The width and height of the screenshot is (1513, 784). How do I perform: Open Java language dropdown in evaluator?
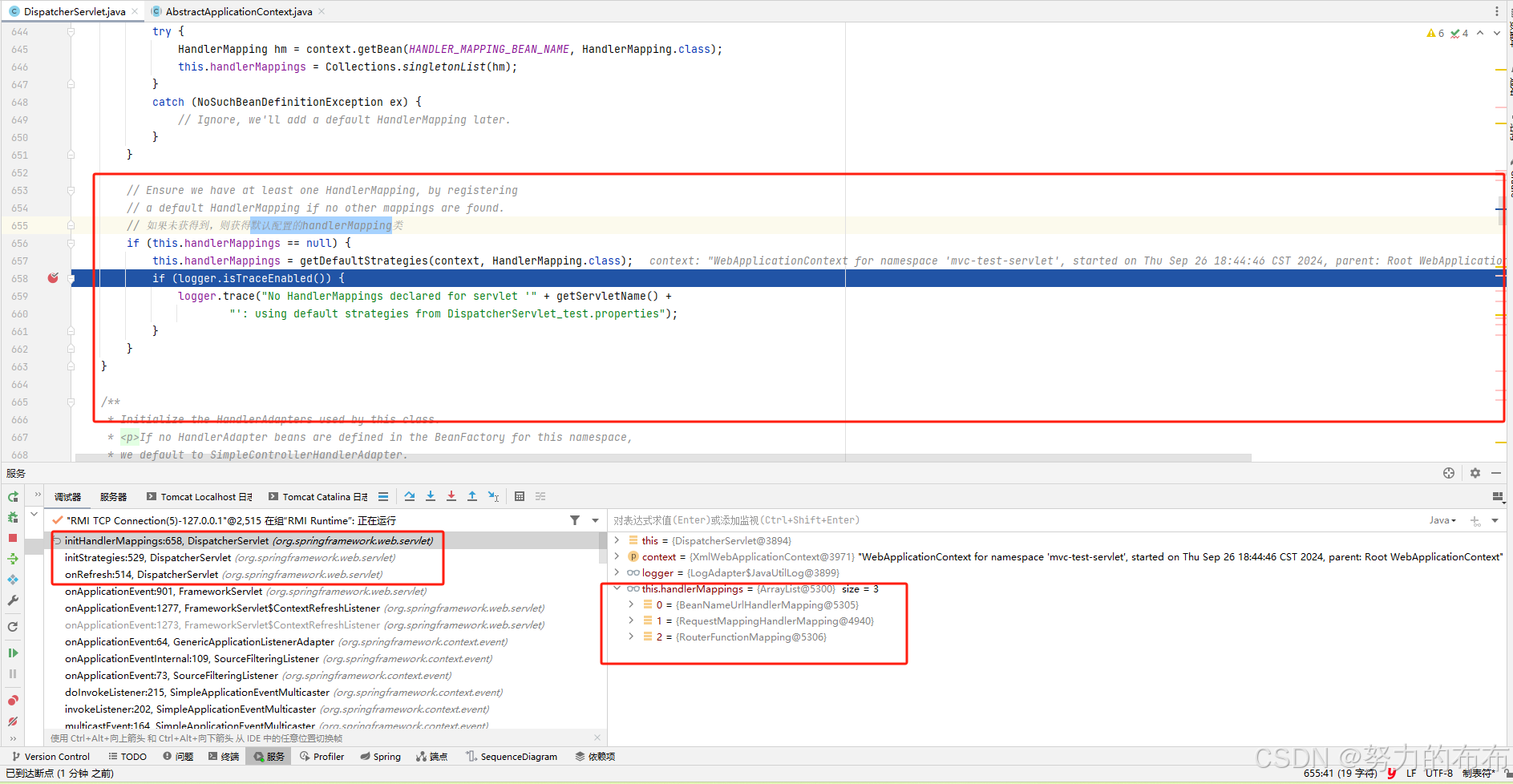[1442, 520]
